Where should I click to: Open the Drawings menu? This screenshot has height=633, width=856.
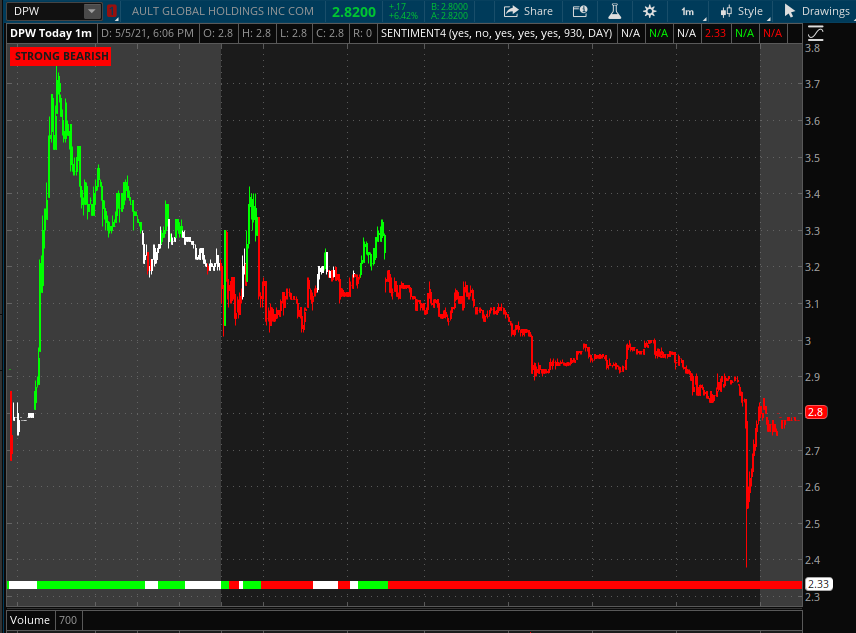tap(817, 11)
